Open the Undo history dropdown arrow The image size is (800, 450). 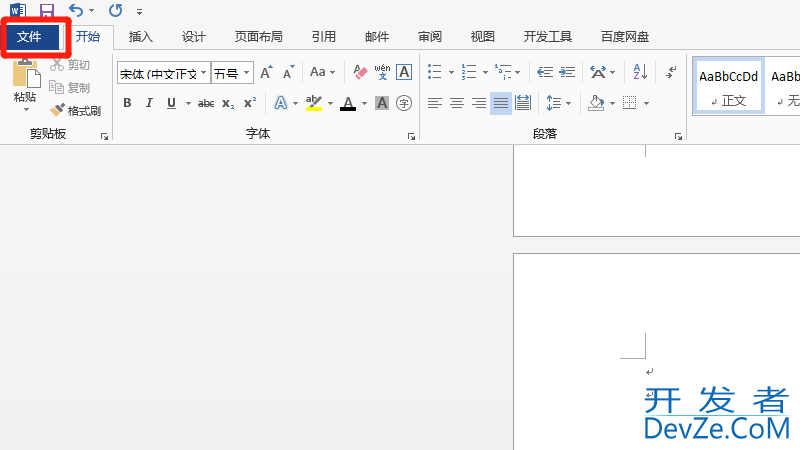tap(91, 11)
